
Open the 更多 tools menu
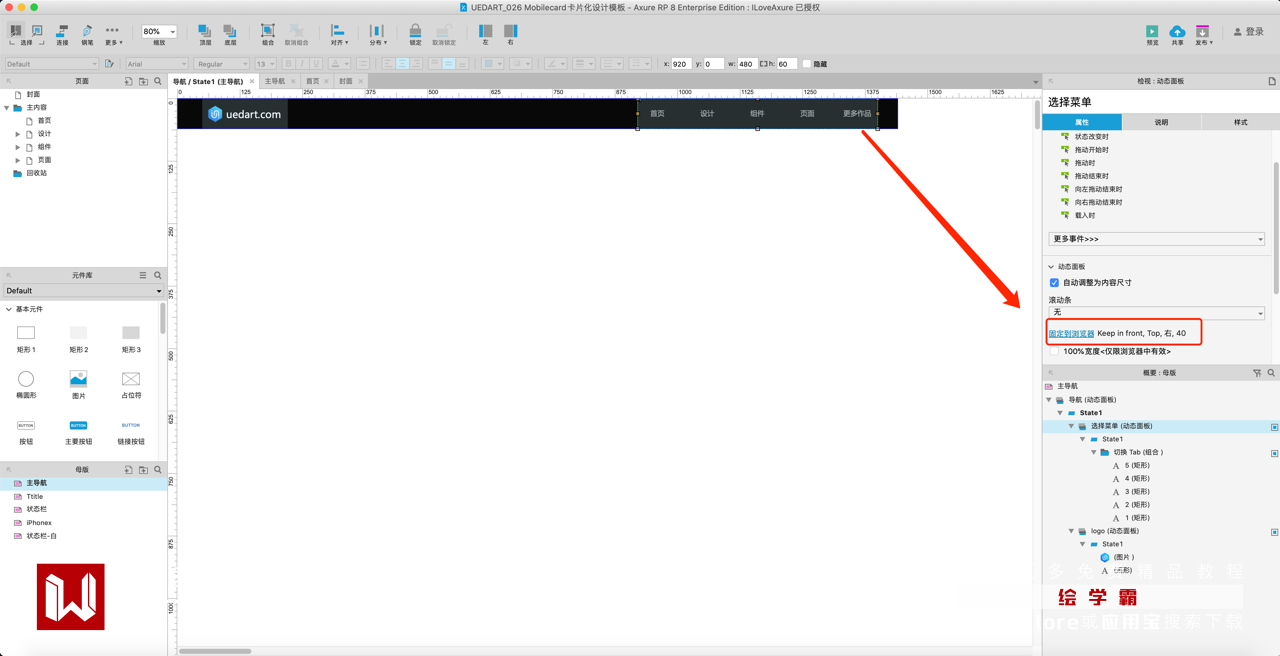click(112, 35)
